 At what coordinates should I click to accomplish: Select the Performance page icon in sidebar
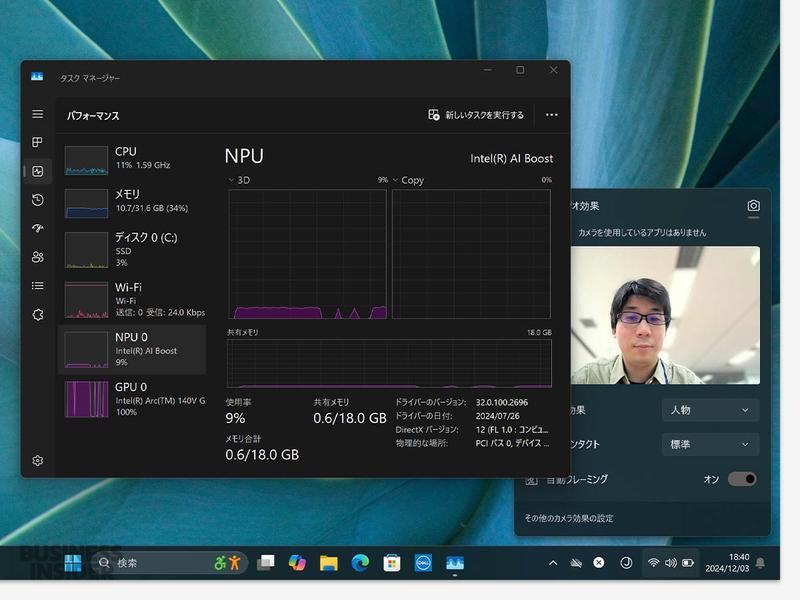click(x=38, y=171)
